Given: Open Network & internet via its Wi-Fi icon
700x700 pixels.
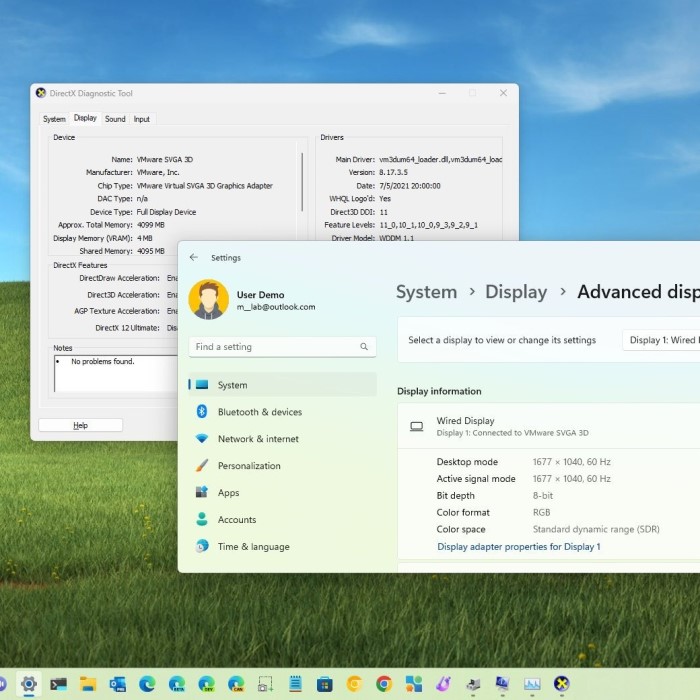Looking at the screenshot, I should pos(201,439).
